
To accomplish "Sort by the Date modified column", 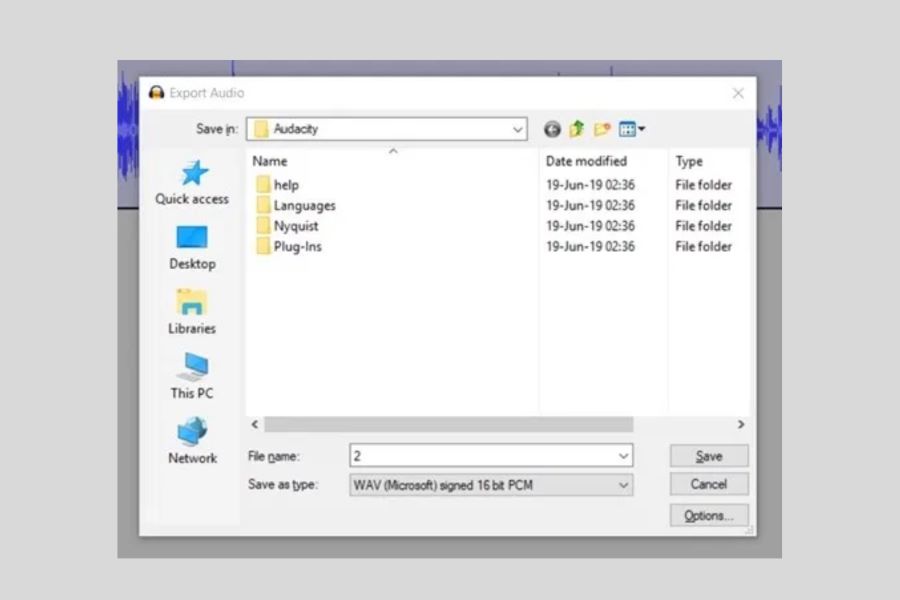I will click(x=586, y=161).
